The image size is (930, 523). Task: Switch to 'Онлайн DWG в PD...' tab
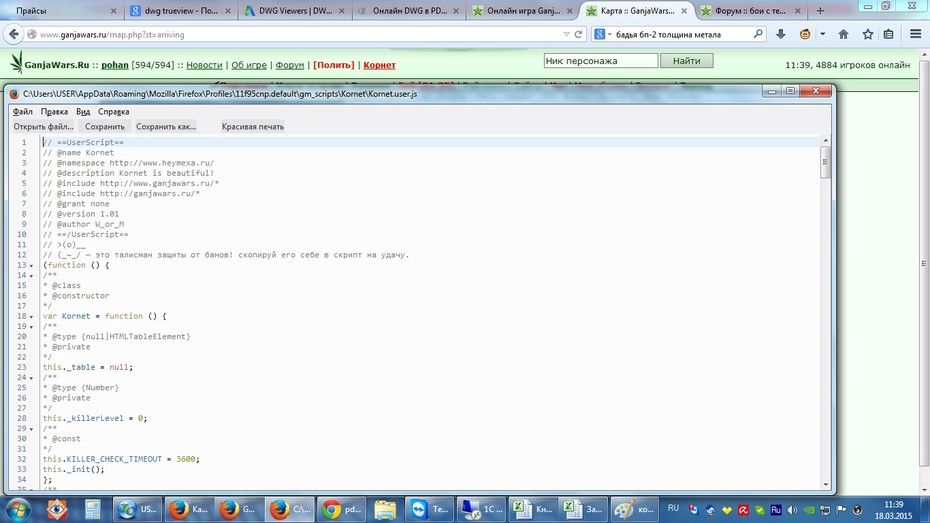[x=409, y=11]
